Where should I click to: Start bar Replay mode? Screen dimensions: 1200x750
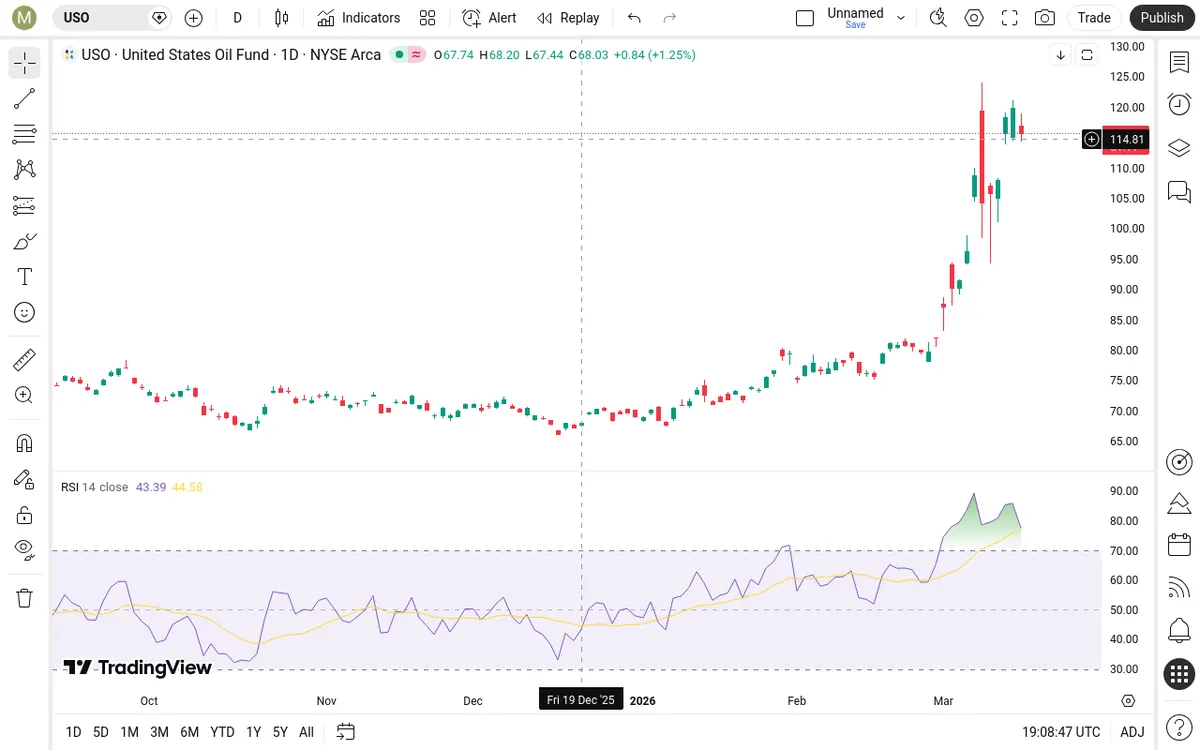click(568, 17)
